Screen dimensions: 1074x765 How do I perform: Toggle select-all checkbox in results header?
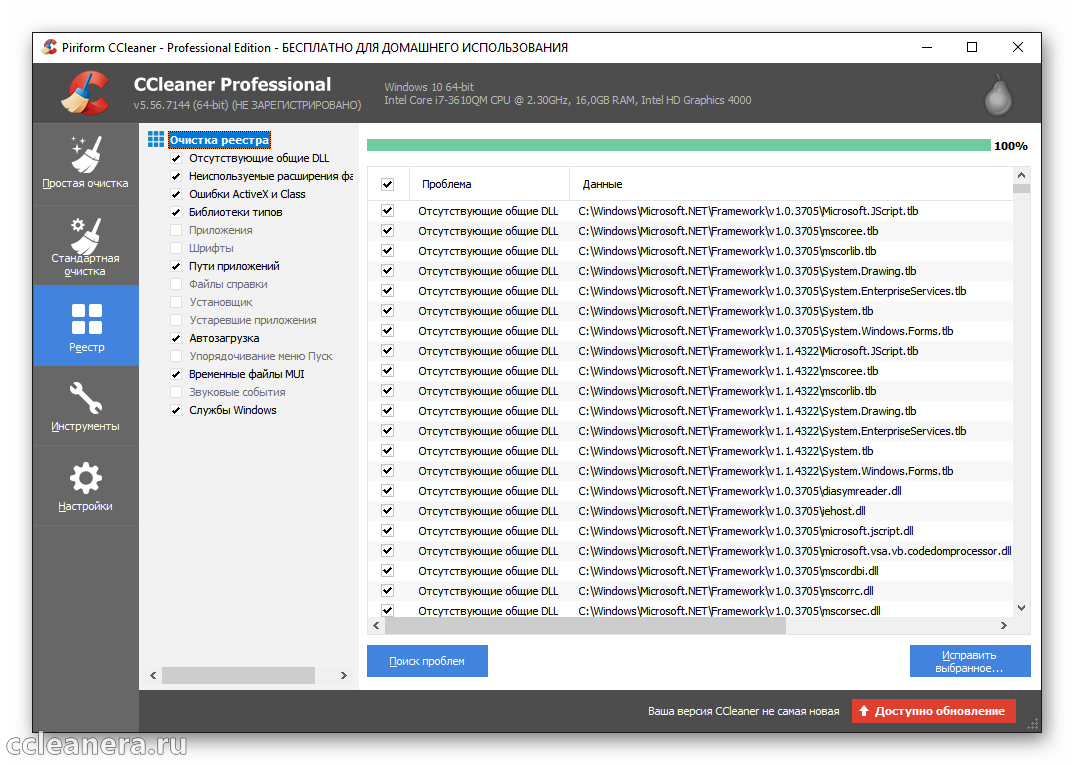coord(388,184)
